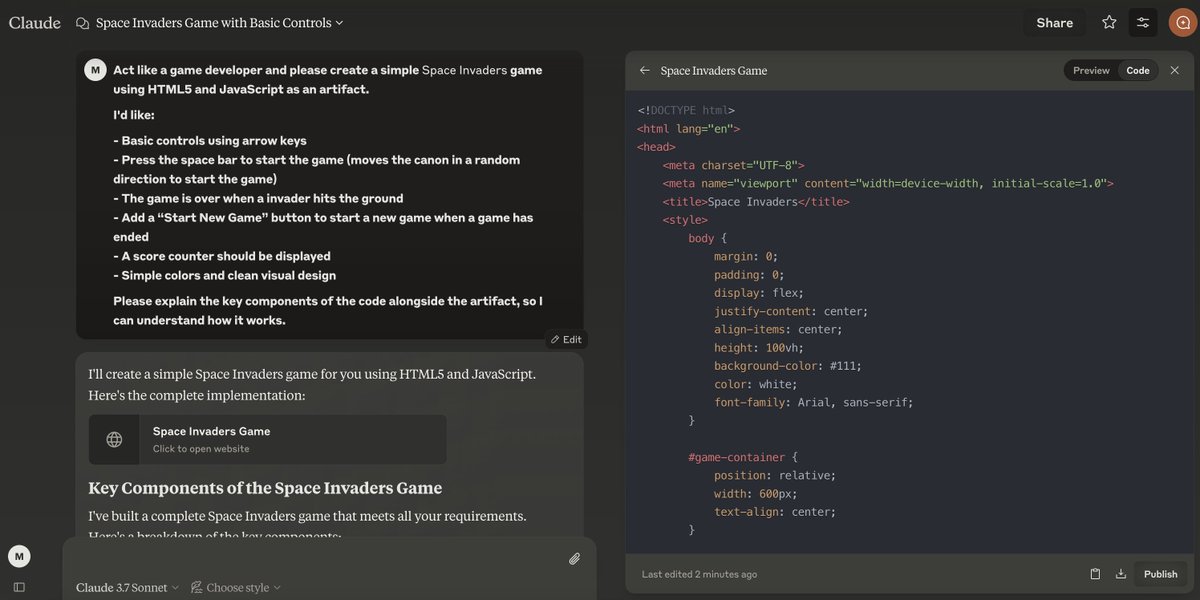Click the Publish button

[1160, 574]
